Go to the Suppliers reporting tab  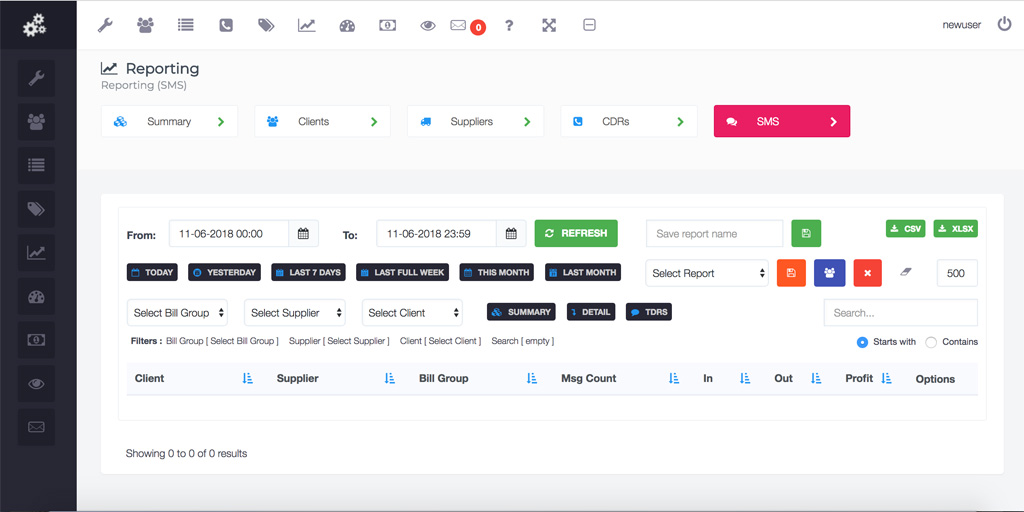475,122
